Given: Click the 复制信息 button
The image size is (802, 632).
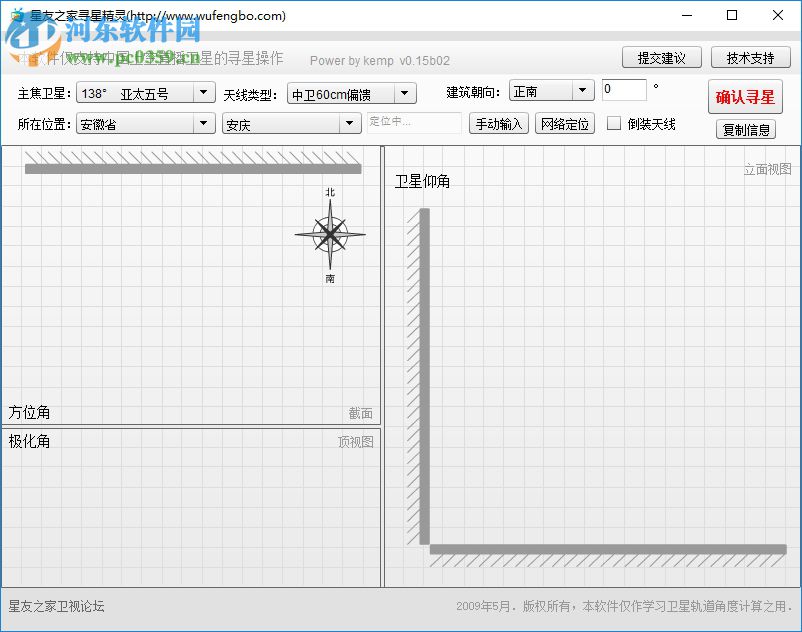Looking at the screenshot, I should coord(746,130).
